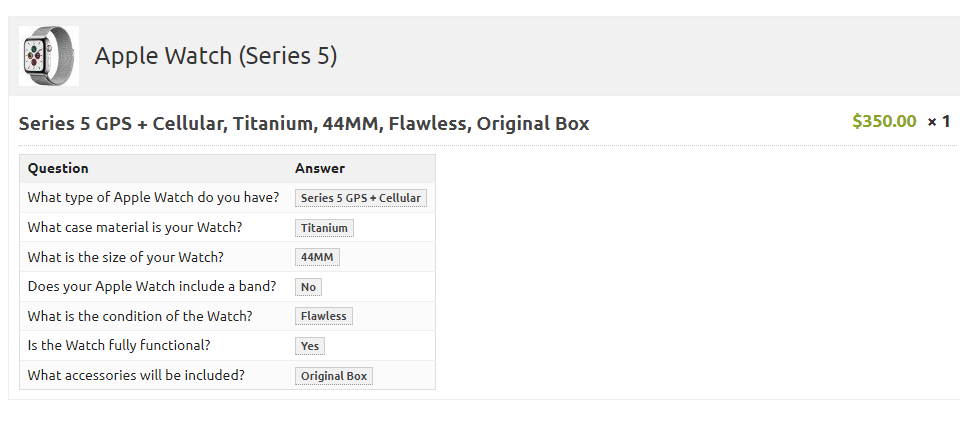Click the 44MM size answer tag
Viewport: 960px width, 444px height.
pos(317,257)
